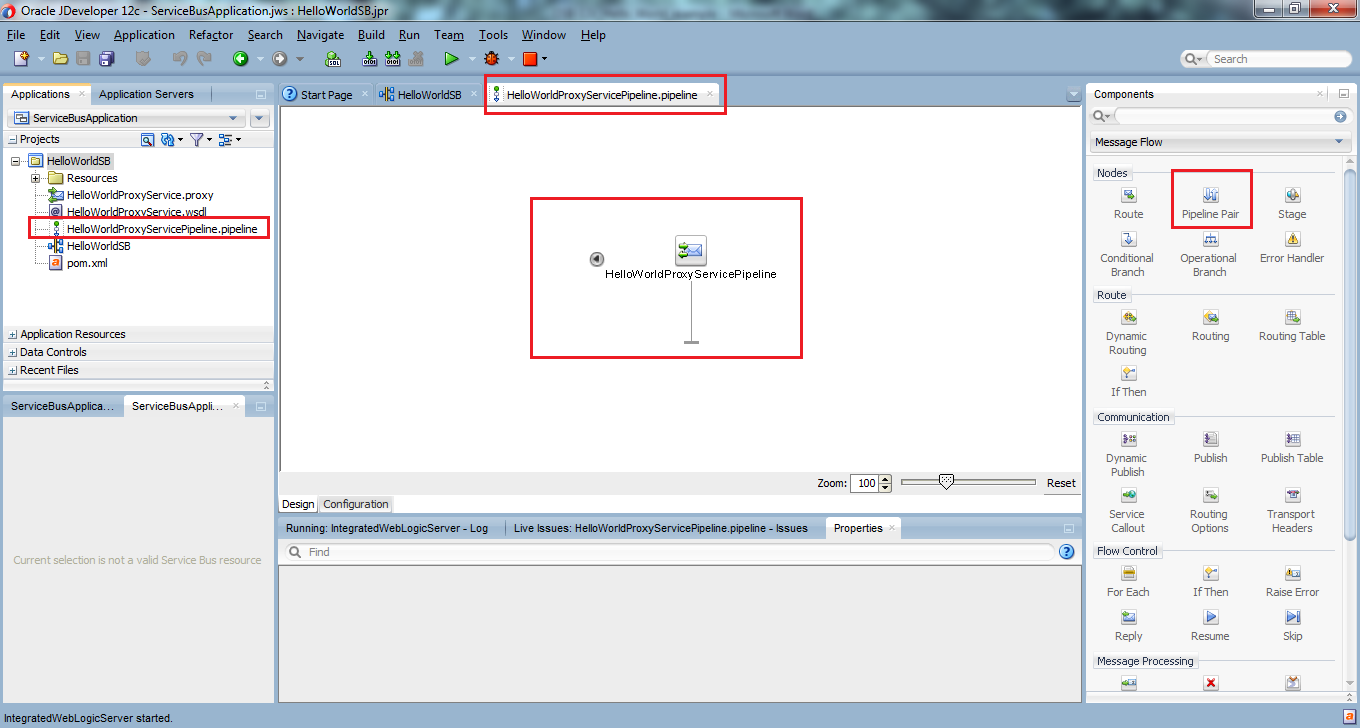Viewport: 1360px width, 728px height.
Task: Select the Pipeline Pair component
Action: click(x=1210, y=204)
